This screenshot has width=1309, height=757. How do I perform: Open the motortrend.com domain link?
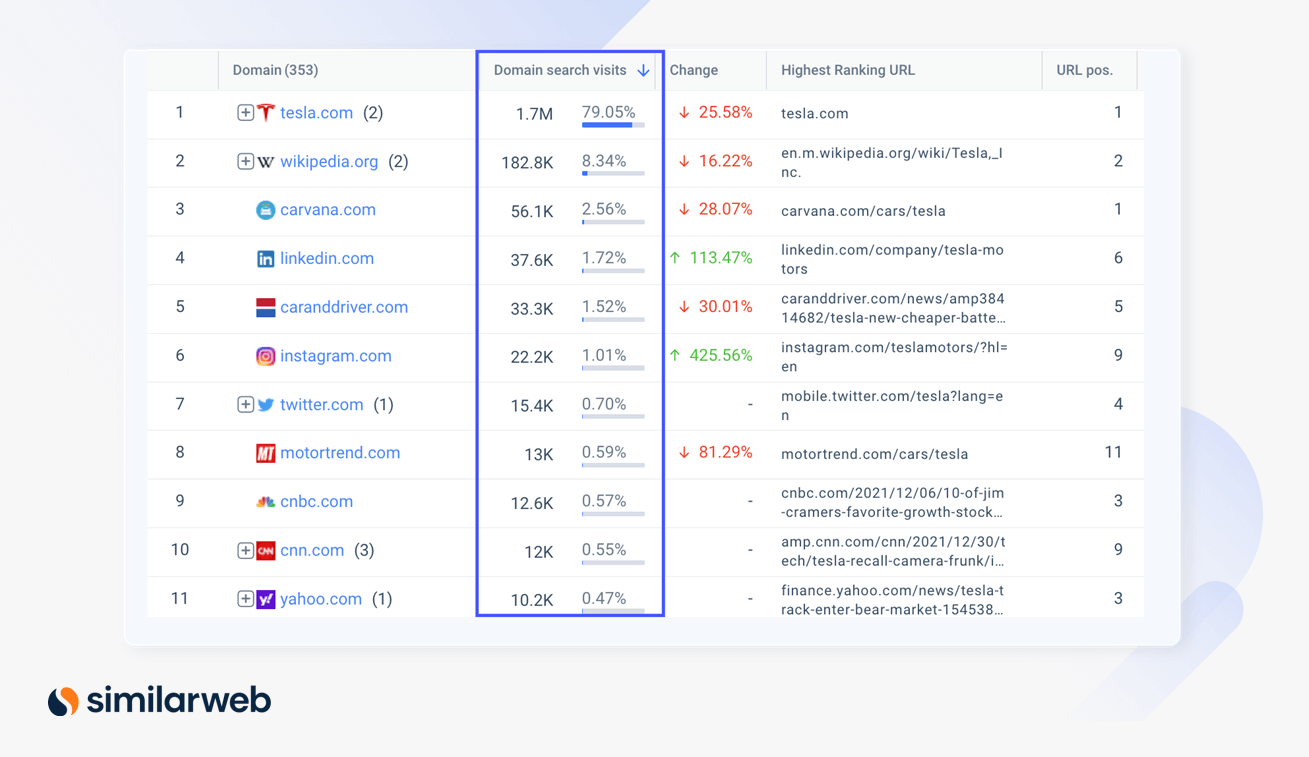click(x=340, y=452)
